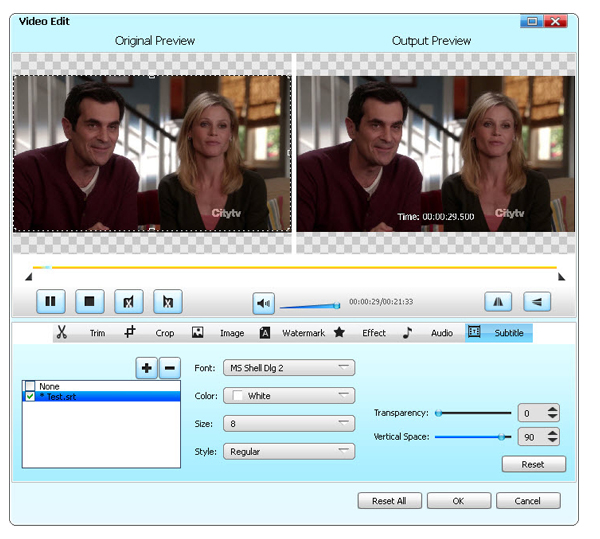600x539 pixels.
Task: Click the Original Preview video frame
Action: pyautogui.click(x=152, y=153)
